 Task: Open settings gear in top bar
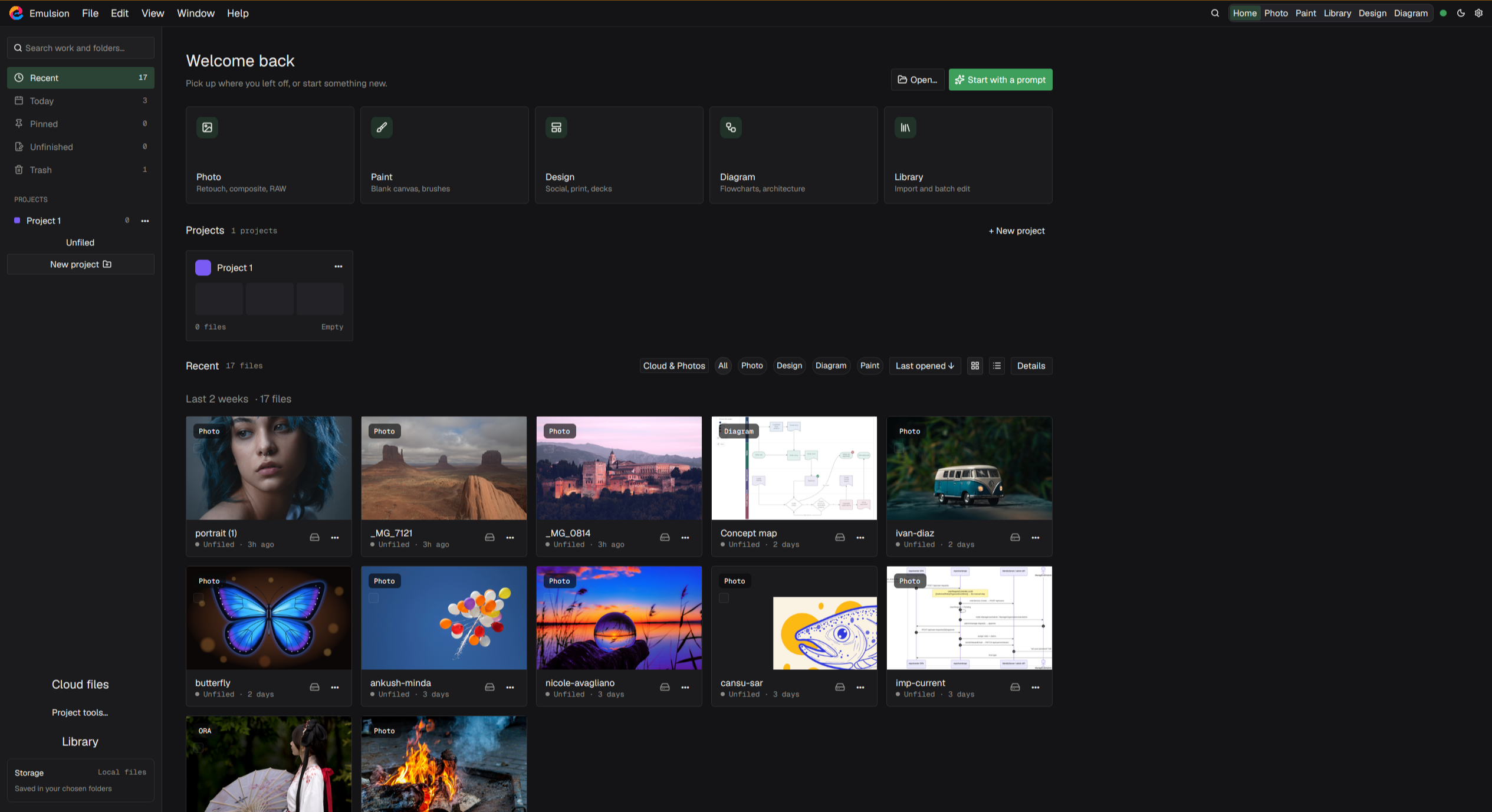1479,13
